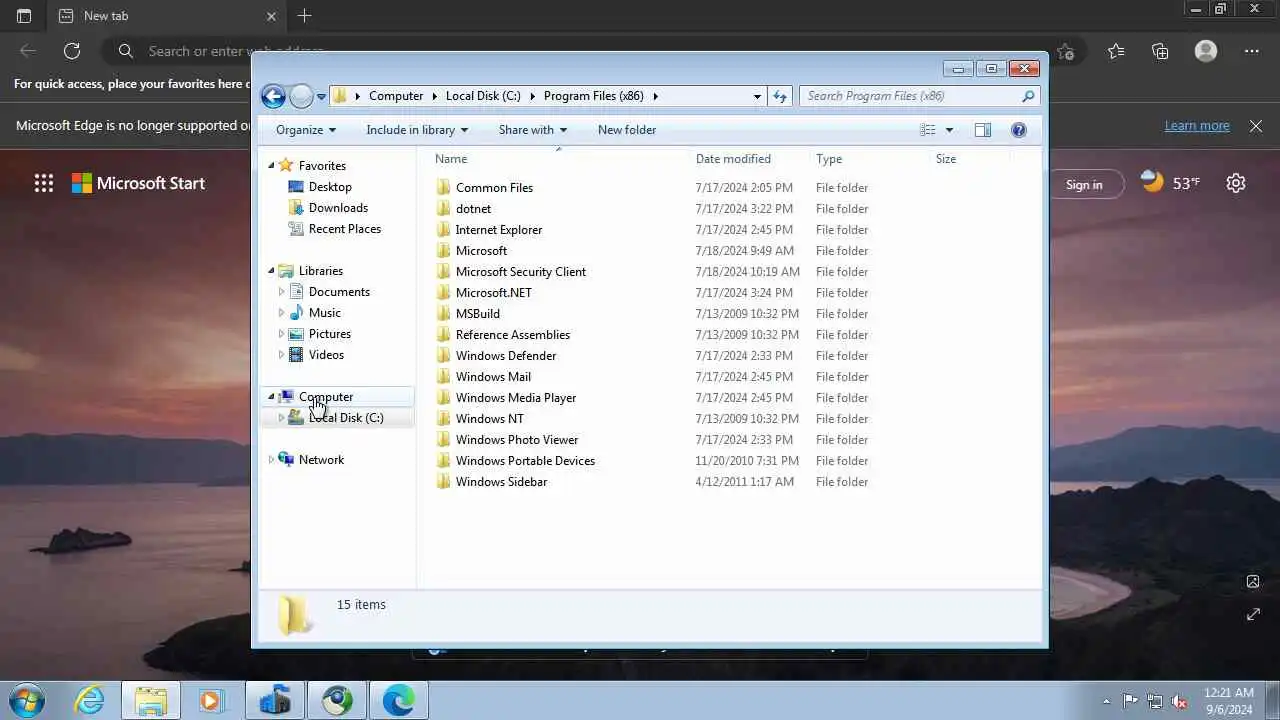The height and width of the screenshot is (720, 1280).
Task: Expand the Network node
Action: (x=271, y=460)
